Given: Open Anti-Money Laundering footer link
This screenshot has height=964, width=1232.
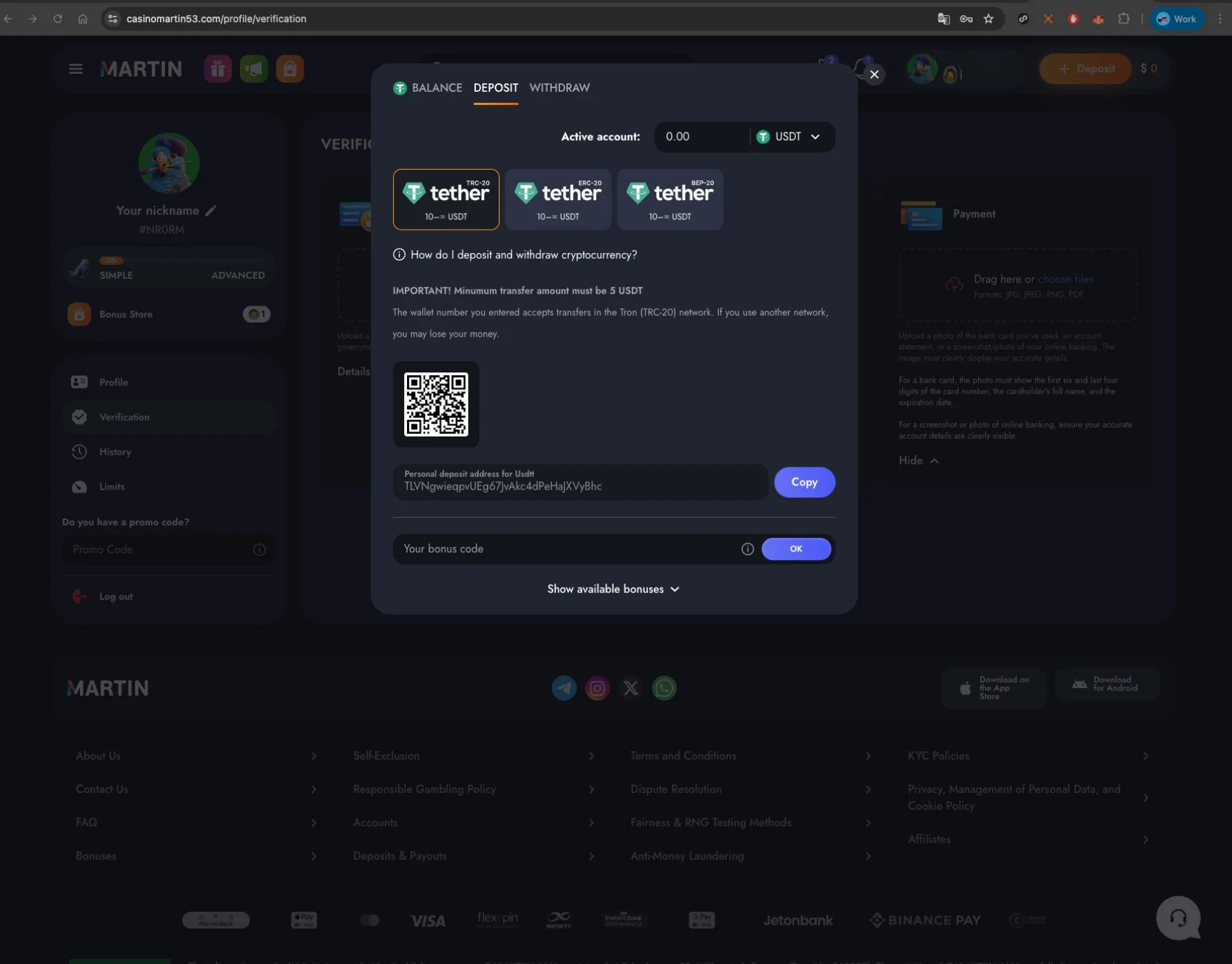Looking at the screenshot, I should pyautogui.click(x=751, y=856).
